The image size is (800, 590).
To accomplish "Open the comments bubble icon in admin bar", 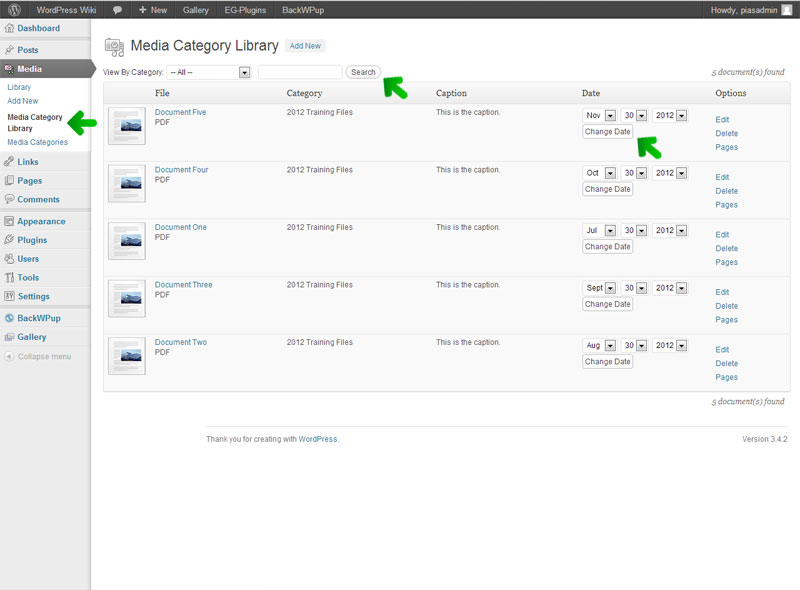I will coord(117,9).
